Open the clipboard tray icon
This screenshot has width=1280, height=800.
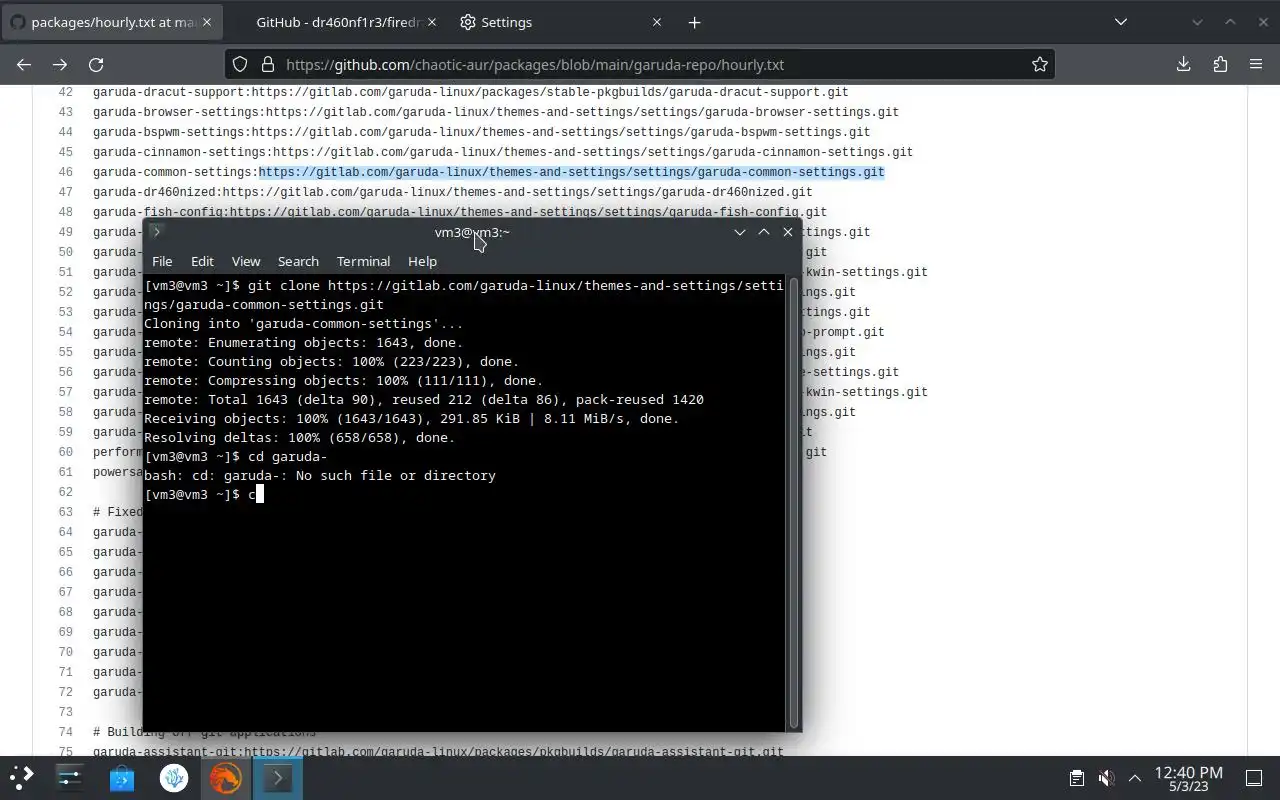1076,778
